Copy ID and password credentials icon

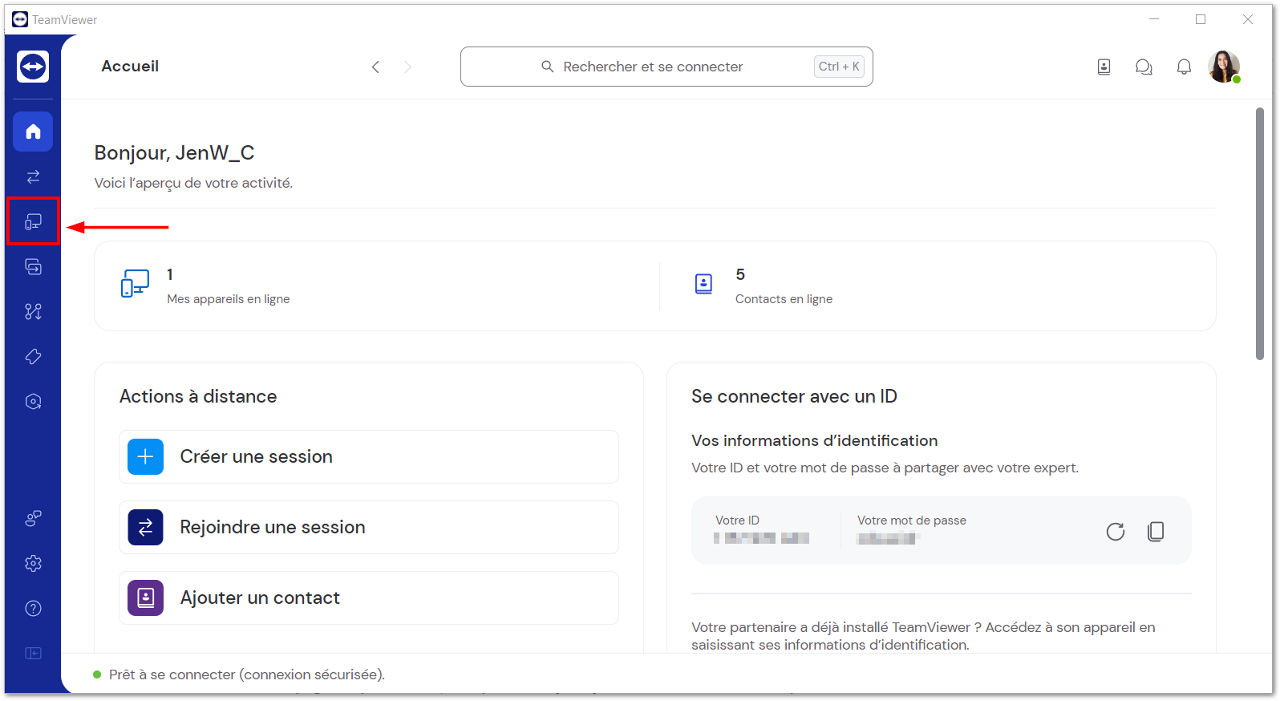pyautogui.click(x=1156, y=532)
